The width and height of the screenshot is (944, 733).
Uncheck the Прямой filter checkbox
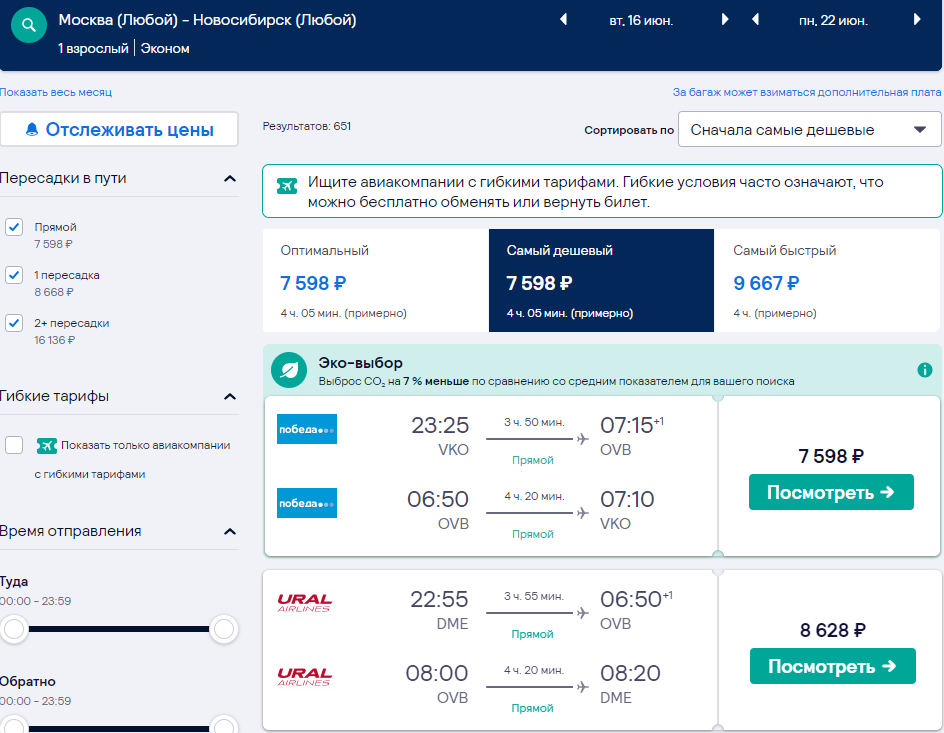pyautogui.click(x=14, y=227)
